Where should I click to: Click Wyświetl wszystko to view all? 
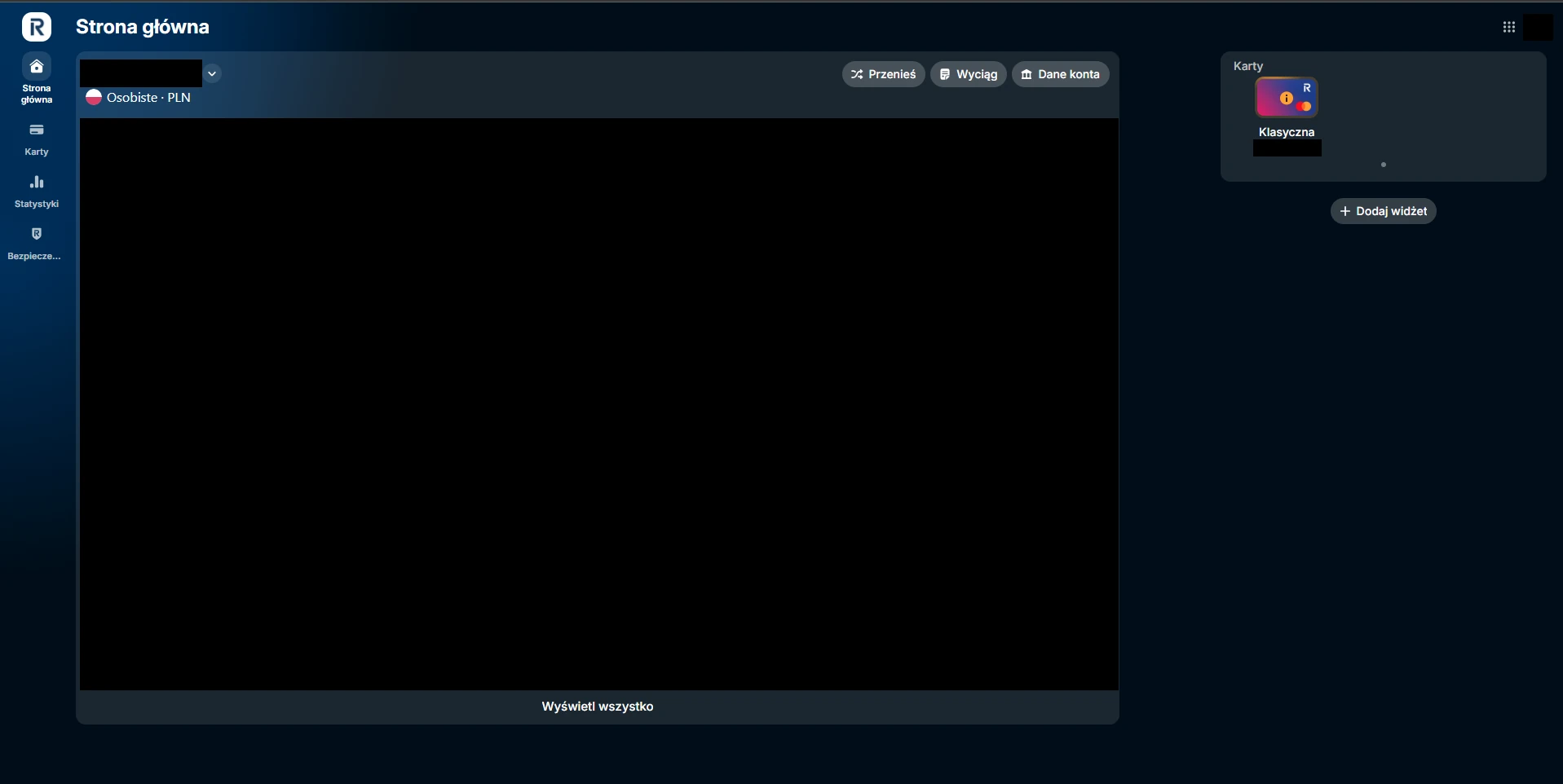pyautogui.click(x=598, y=707)
